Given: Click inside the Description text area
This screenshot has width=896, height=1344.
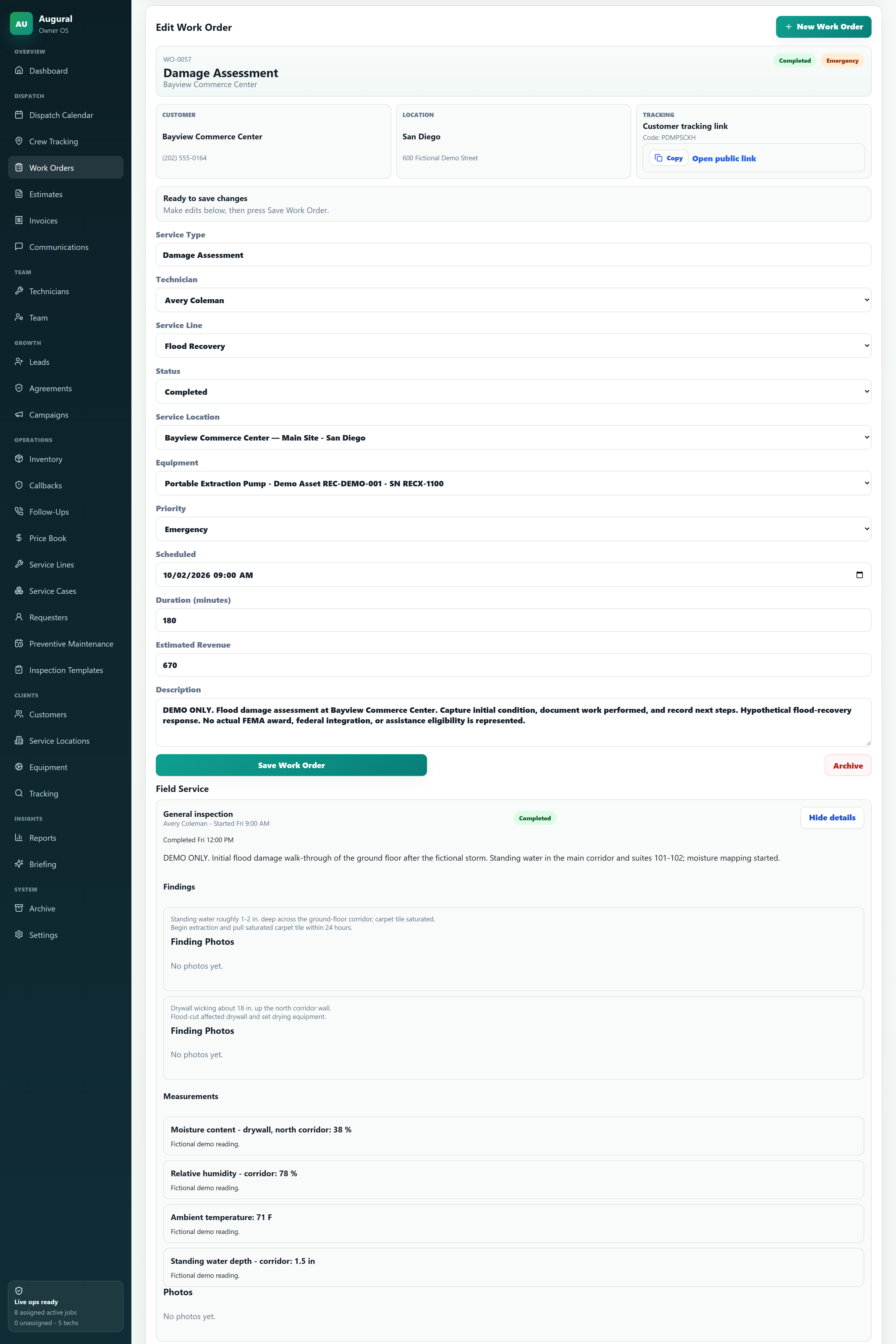Looking at the screenshot, I should (513, 722).
